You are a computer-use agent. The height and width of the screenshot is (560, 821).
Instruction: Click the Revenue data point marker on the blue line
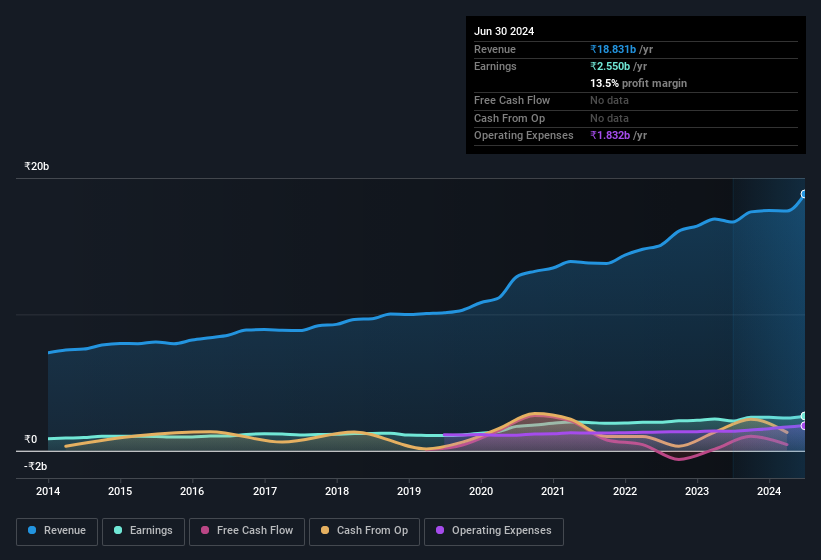(x=804, y=194)
